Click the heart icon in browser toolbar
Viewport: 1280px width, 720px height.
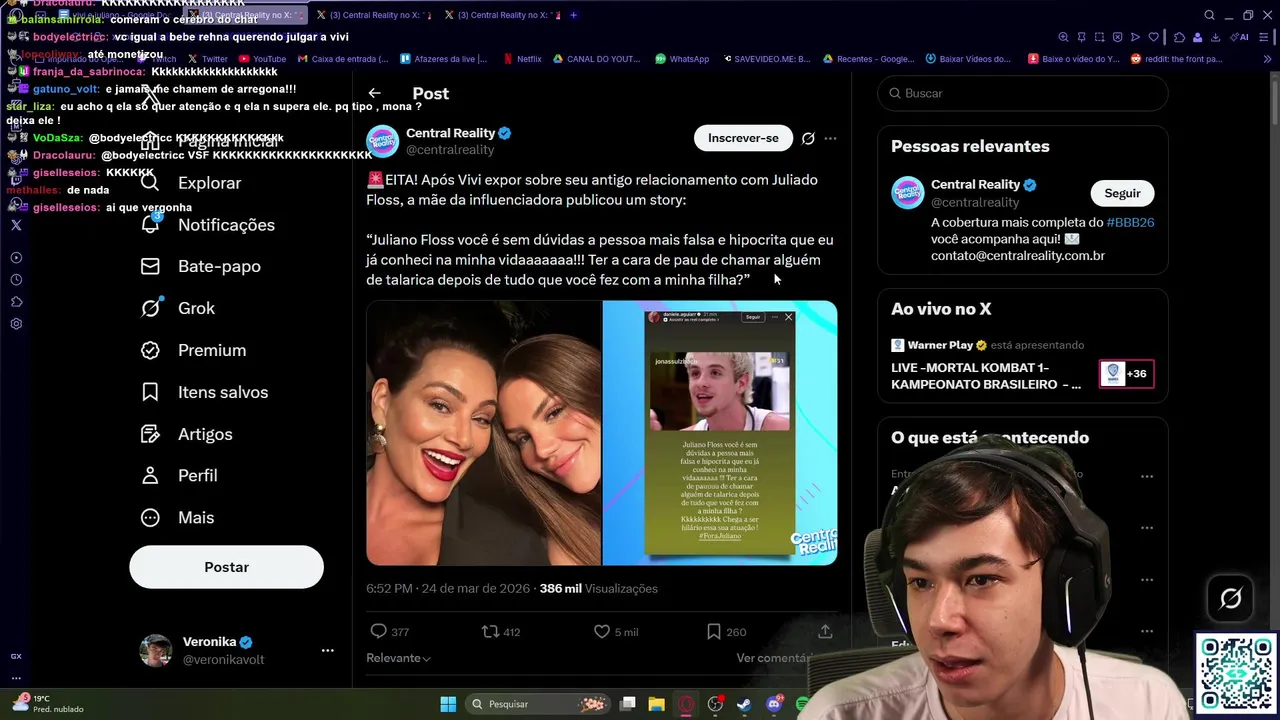pyautogui.click(x=1153, y=37)
